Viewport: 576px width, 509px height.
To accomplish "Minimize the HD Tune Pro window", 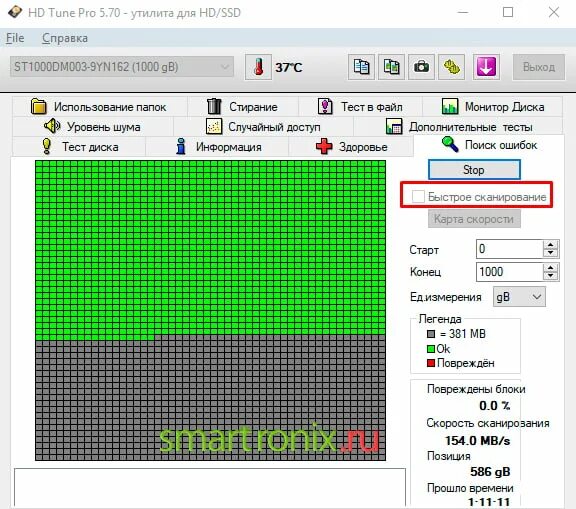I will (463, 12).
